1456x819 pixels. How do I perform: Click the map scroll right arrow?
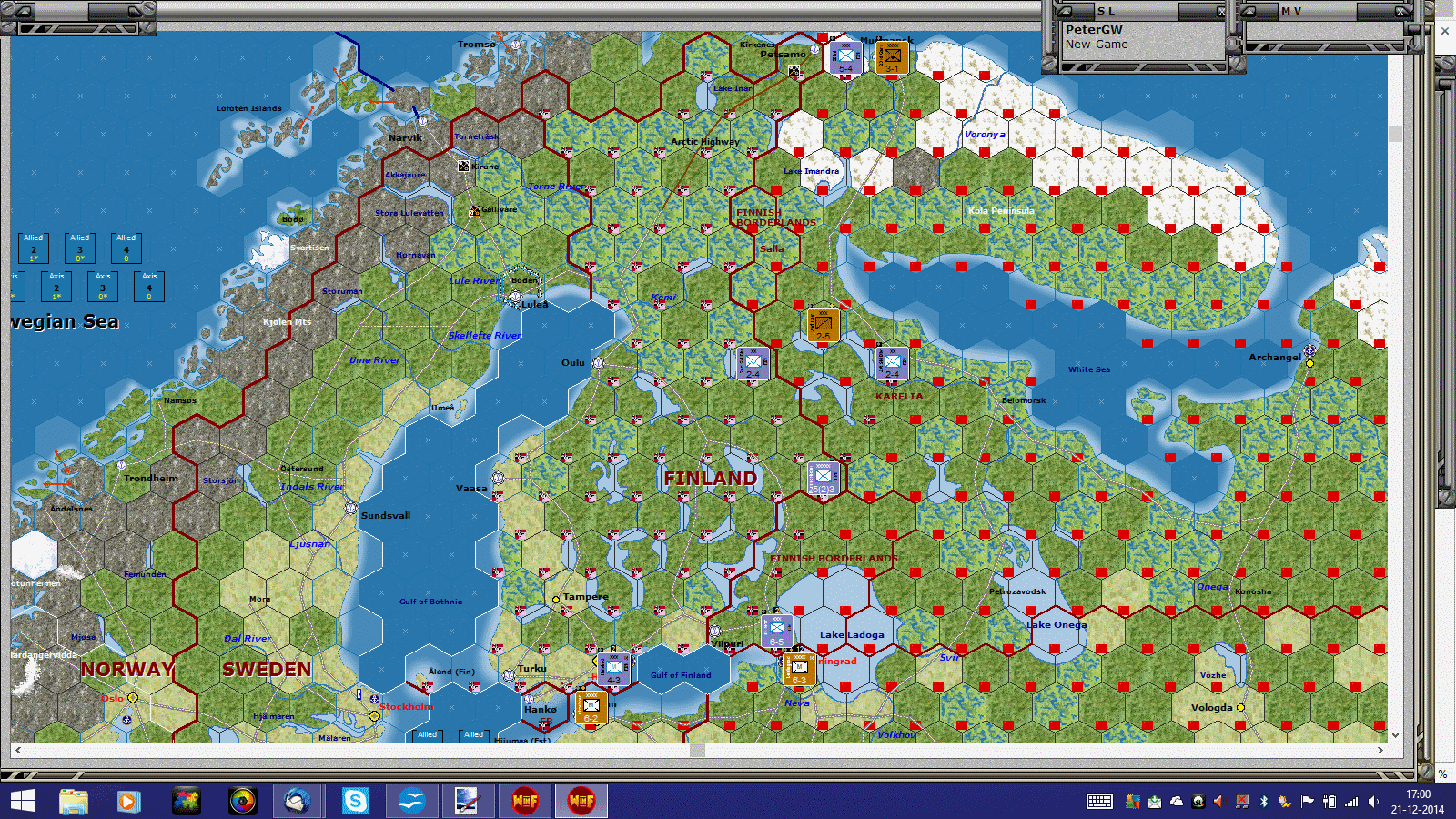click(1380, 750)
